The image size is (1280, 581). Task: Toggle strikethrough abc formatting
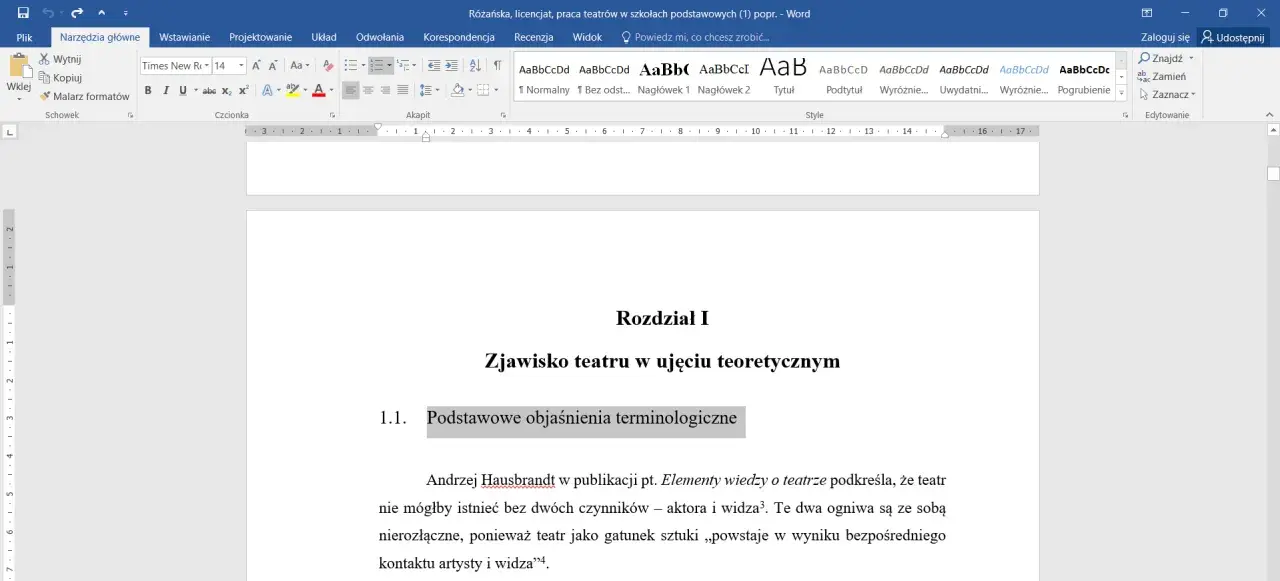tap(209, 90)
